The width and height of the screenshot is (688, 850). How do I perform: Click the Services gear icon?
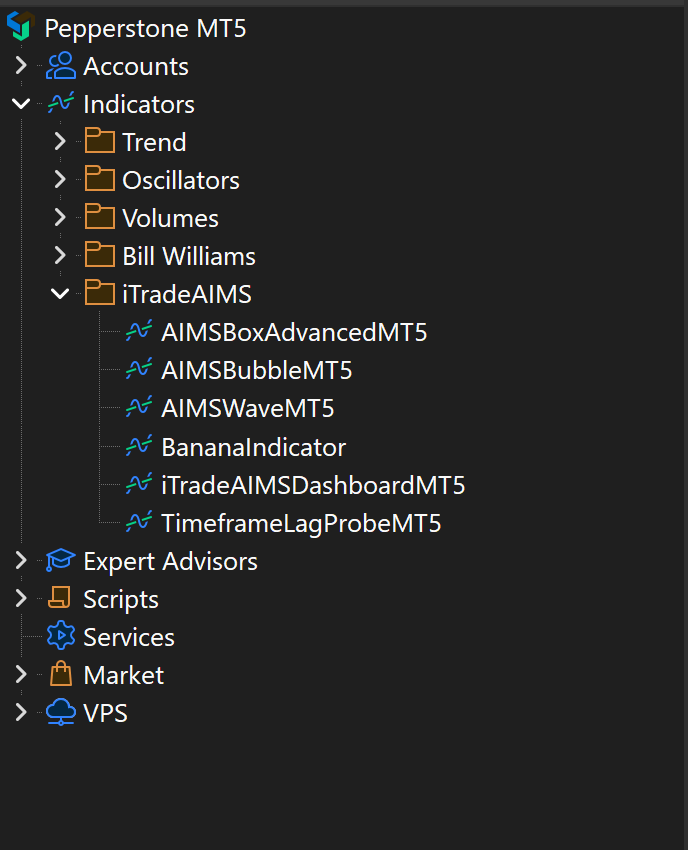[61, 635]
